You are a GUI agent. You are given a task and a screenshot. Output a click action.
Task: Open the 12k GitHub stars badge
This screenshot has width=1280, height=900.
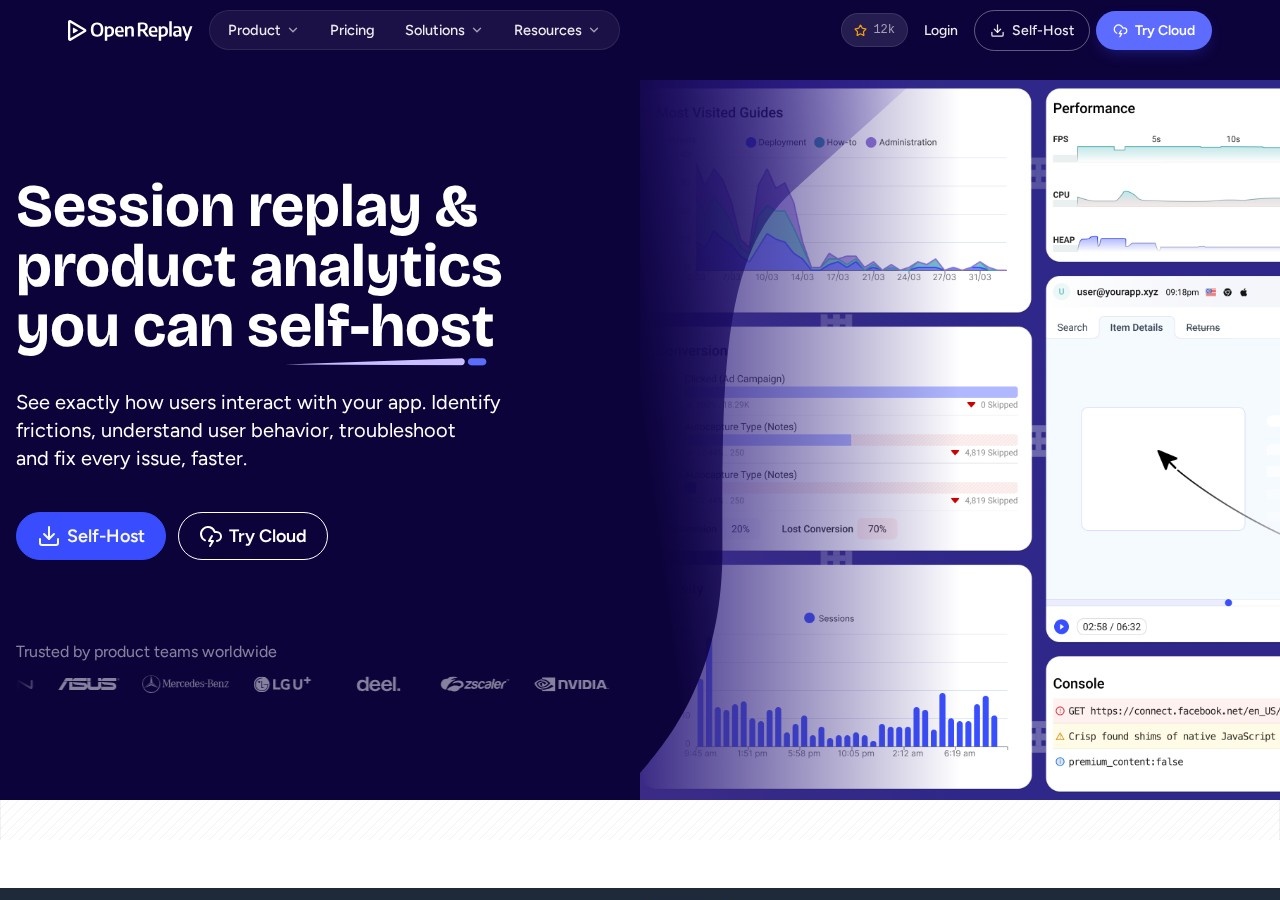(874, 30)
